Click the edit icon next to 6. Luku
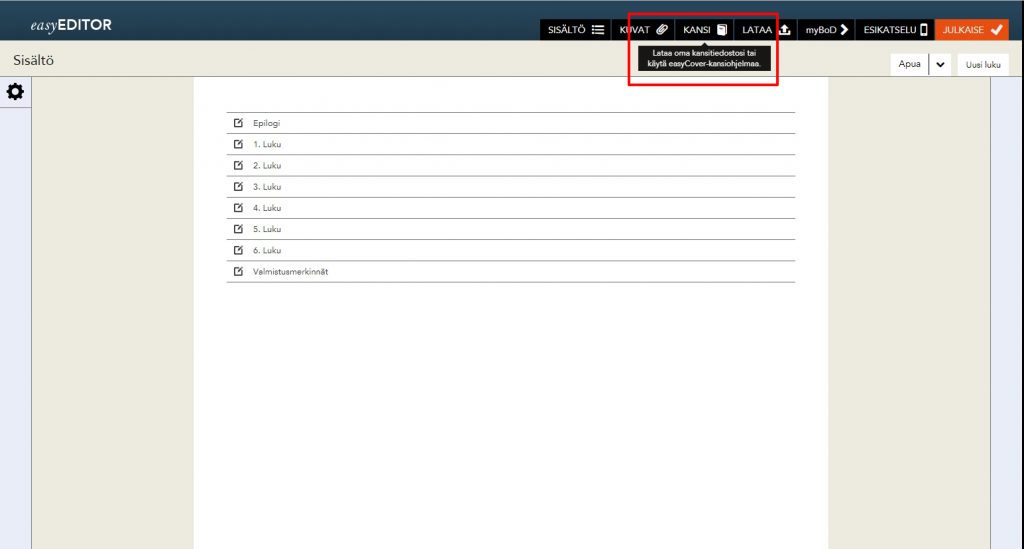The image size is (1024, 549). [x=238, y=250]
